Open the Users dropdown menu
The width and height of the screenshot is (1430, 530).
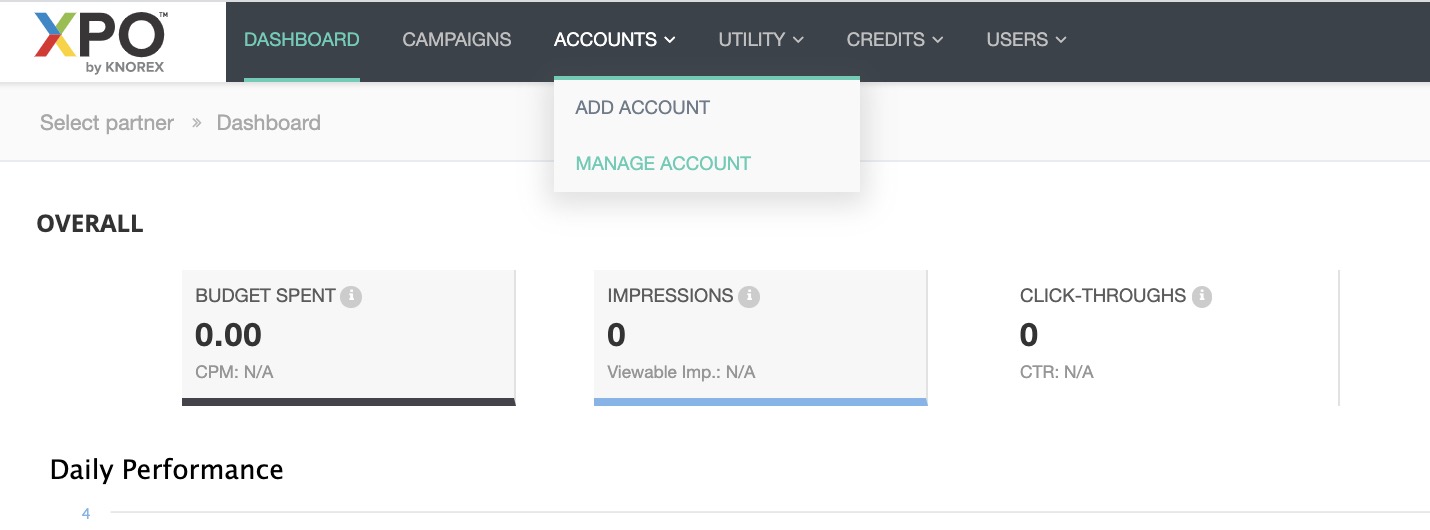[1026, 40]
